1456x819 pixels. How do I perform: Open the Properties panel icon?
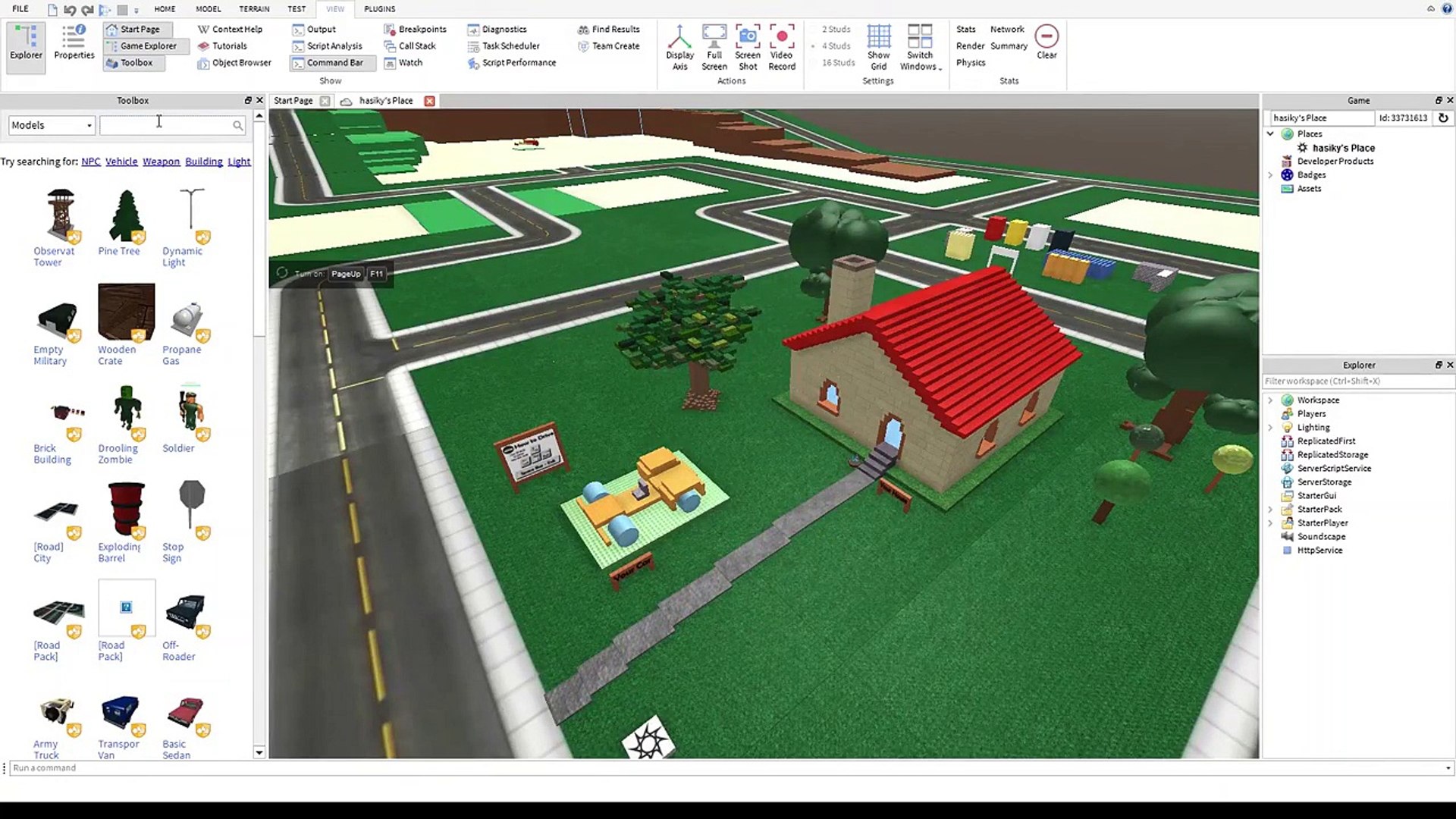point(74,42)
